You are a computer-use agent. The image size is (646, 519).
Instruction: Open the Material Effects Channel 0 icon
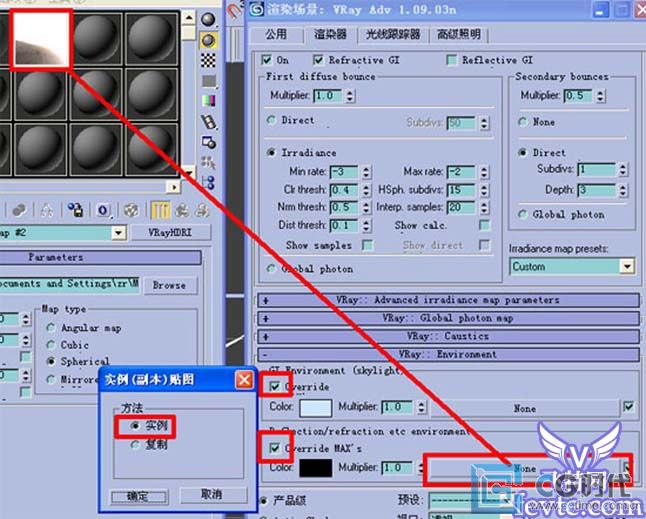pyautogui.click(x=103, y=210)
